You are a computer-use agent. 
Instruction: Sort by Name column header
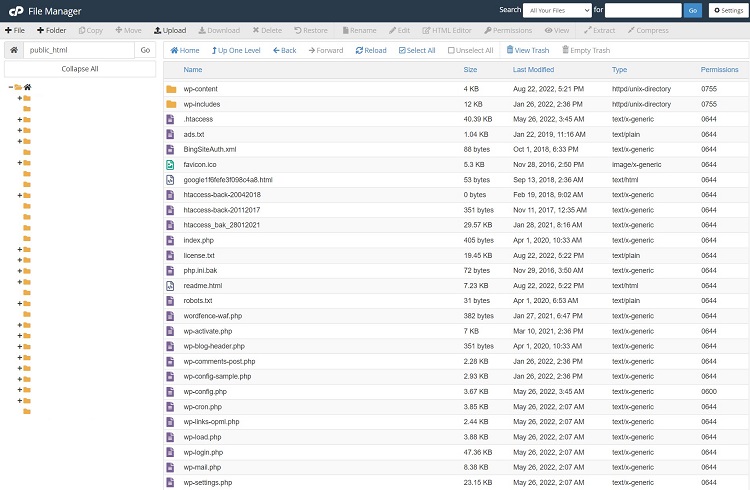[193, 69]
